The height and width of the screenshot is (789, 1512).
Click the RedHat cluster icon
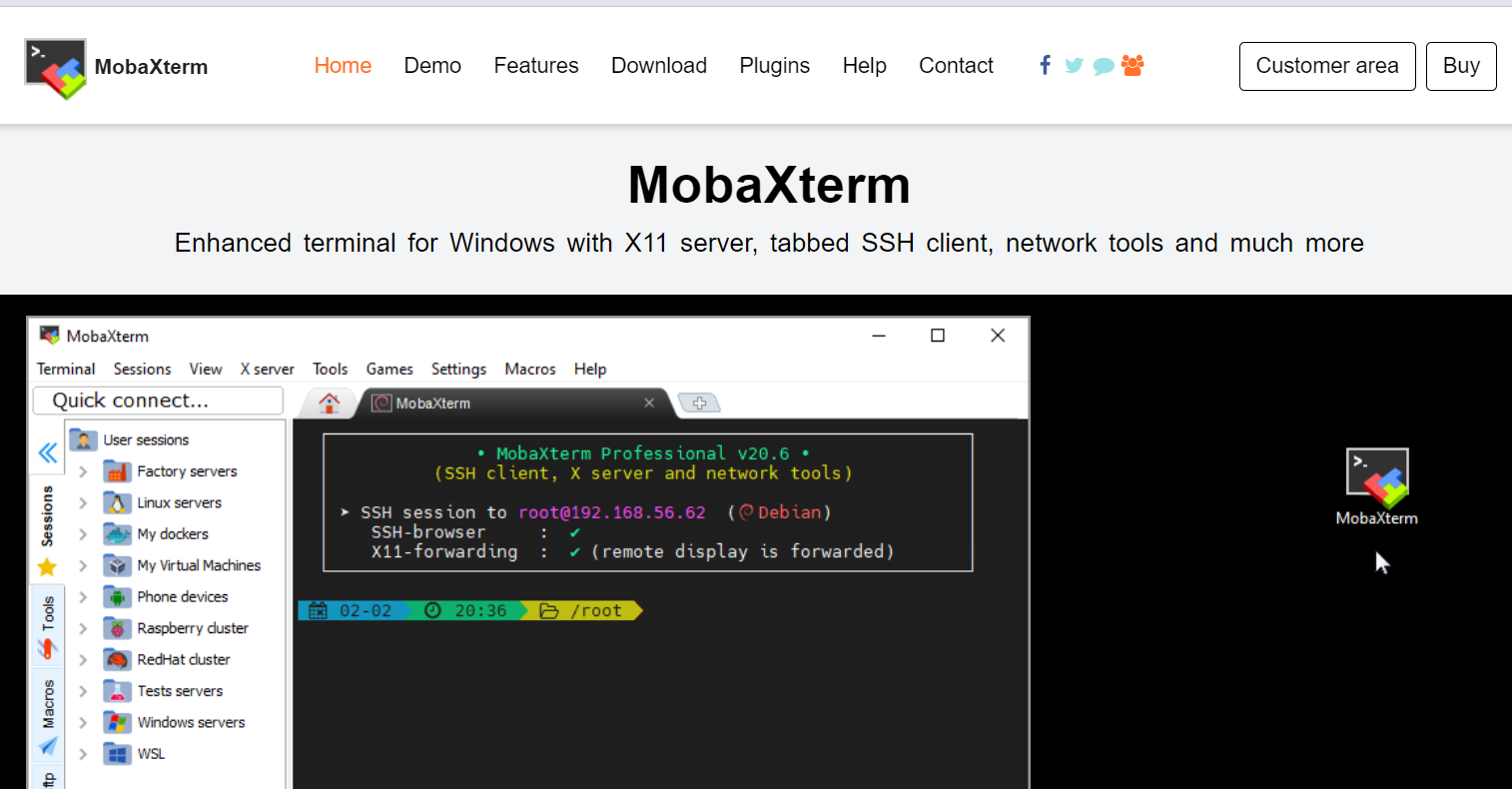click(x=117, y=659)
